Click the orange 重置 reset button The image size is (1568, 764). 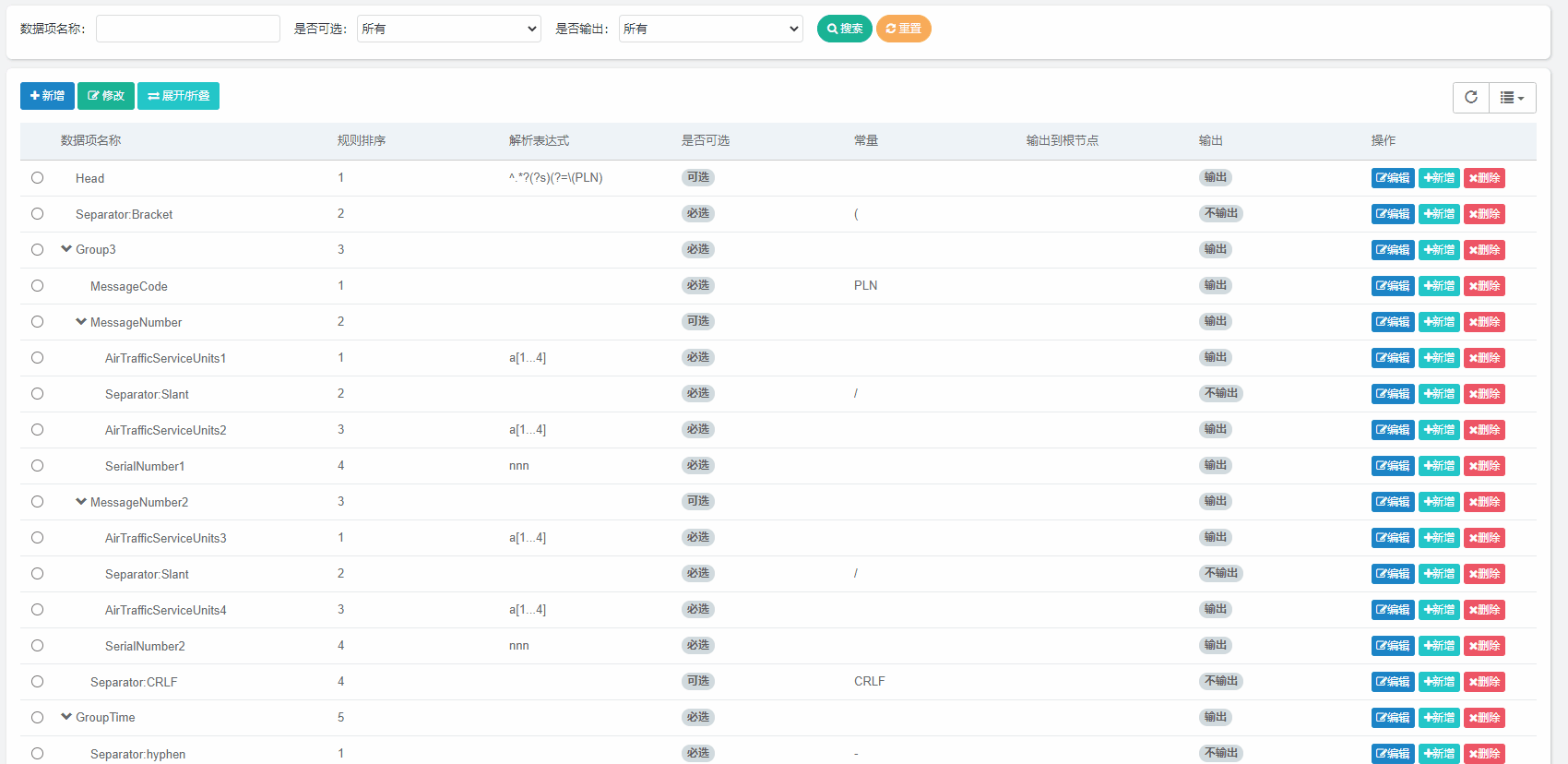[903, 29]
